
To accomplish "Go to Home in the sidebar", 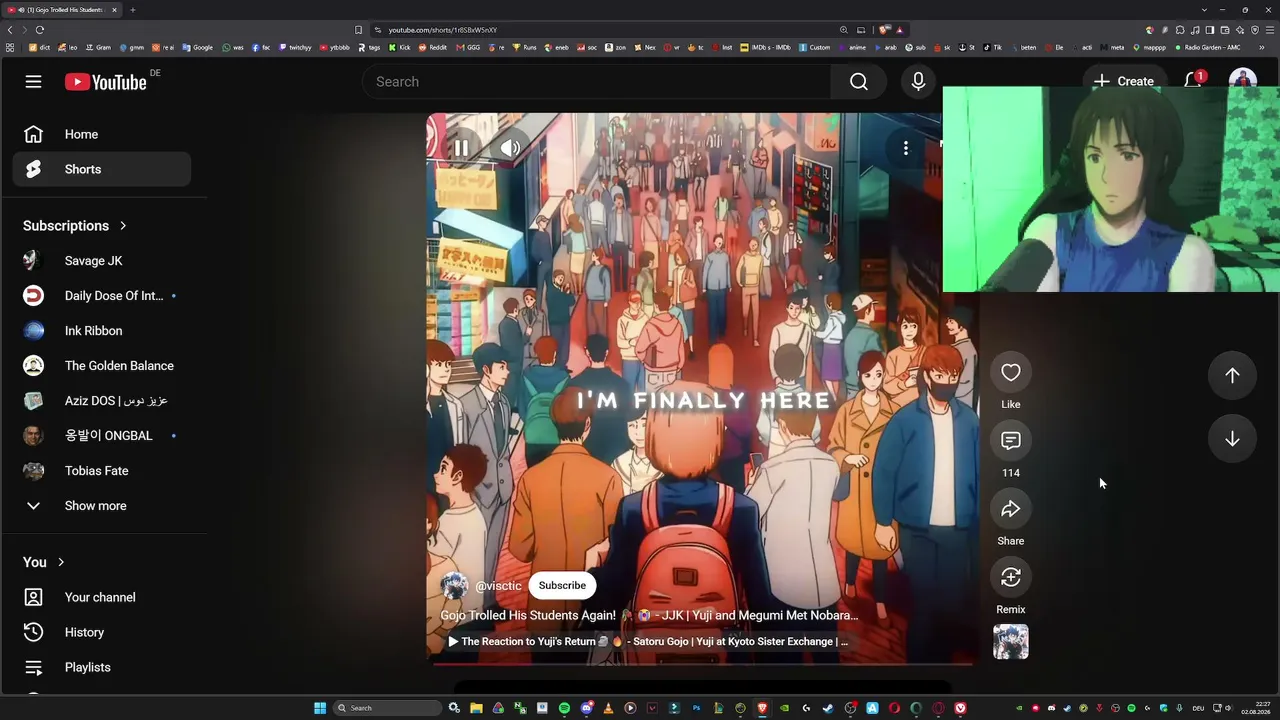I will [102, 134].
